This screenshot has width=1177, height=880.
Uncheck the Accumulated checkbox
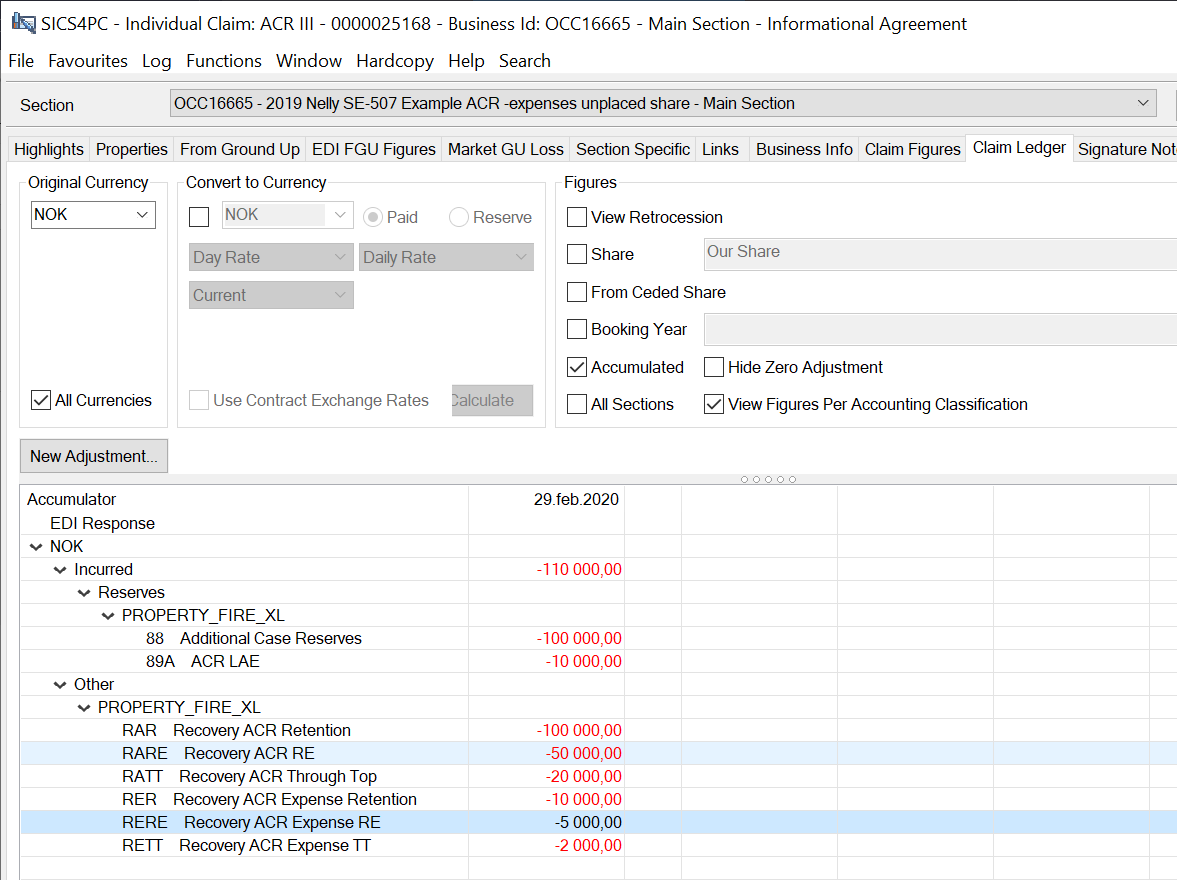coord(577,367)
